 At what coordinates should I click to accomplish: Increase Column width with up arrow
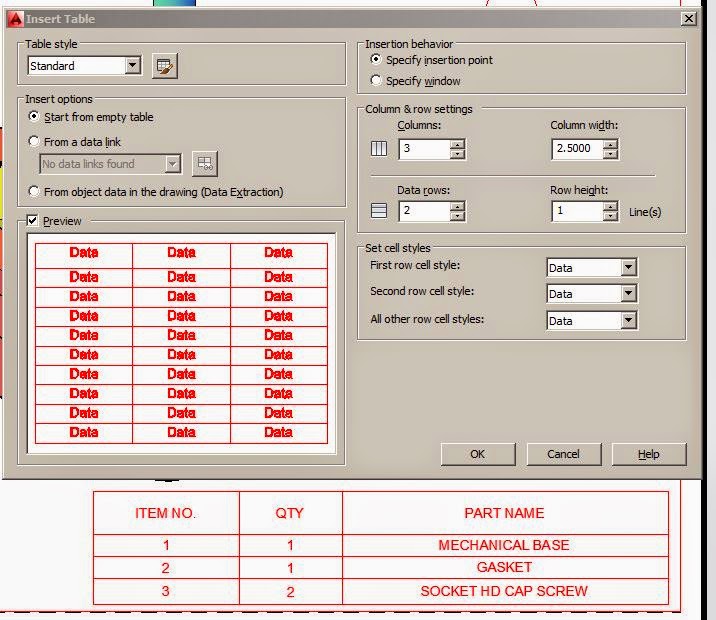(611, 144)
